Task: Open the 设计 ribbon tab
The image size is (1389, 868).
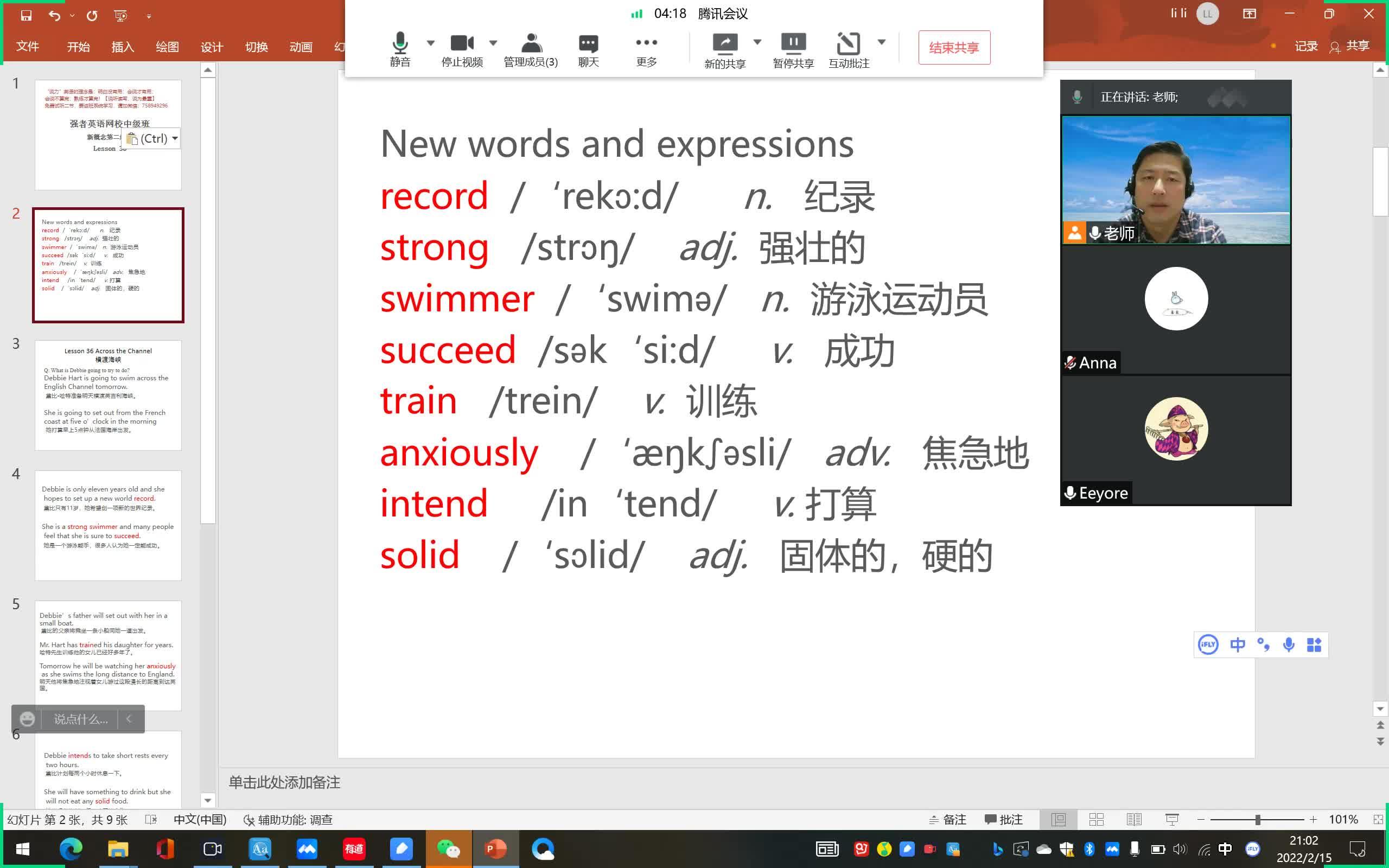Action: coord(212,47)
